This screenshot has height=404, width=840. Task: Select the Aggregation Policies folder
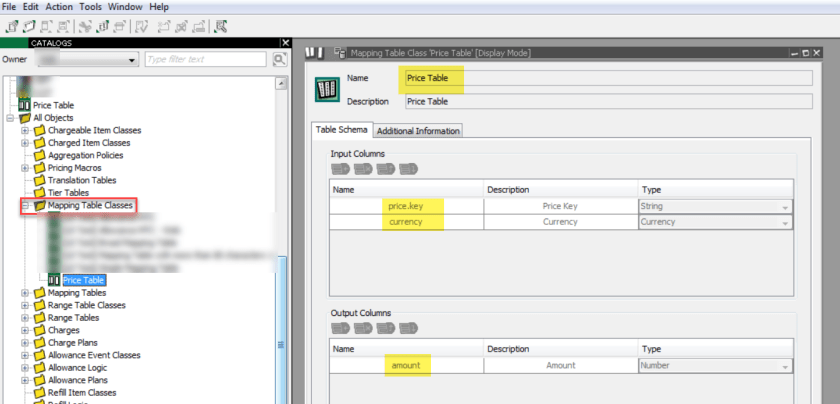coord(85,155)
